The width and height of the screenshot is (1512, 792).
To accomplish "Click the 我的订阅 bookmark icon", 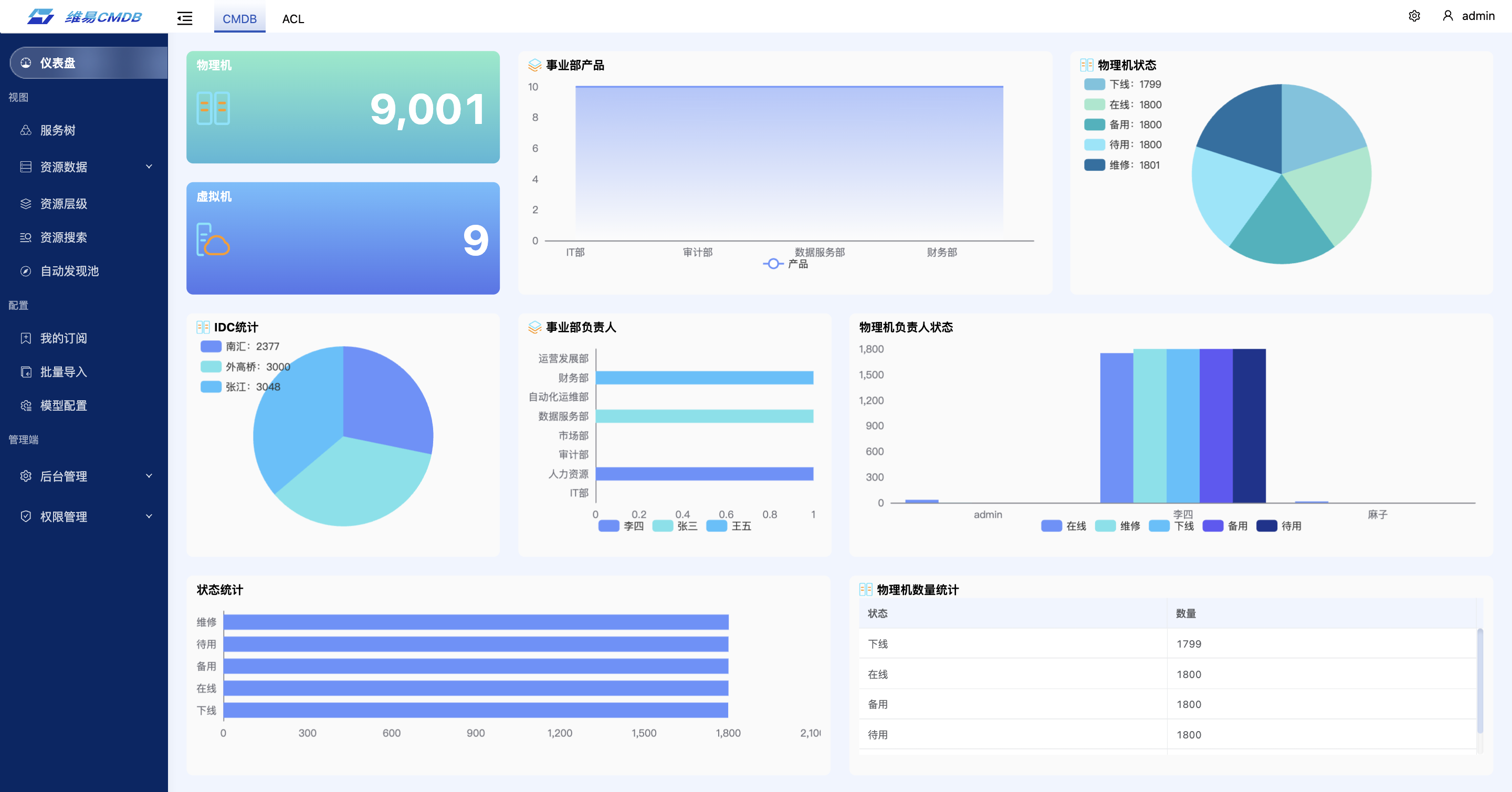I will point(26,338).
